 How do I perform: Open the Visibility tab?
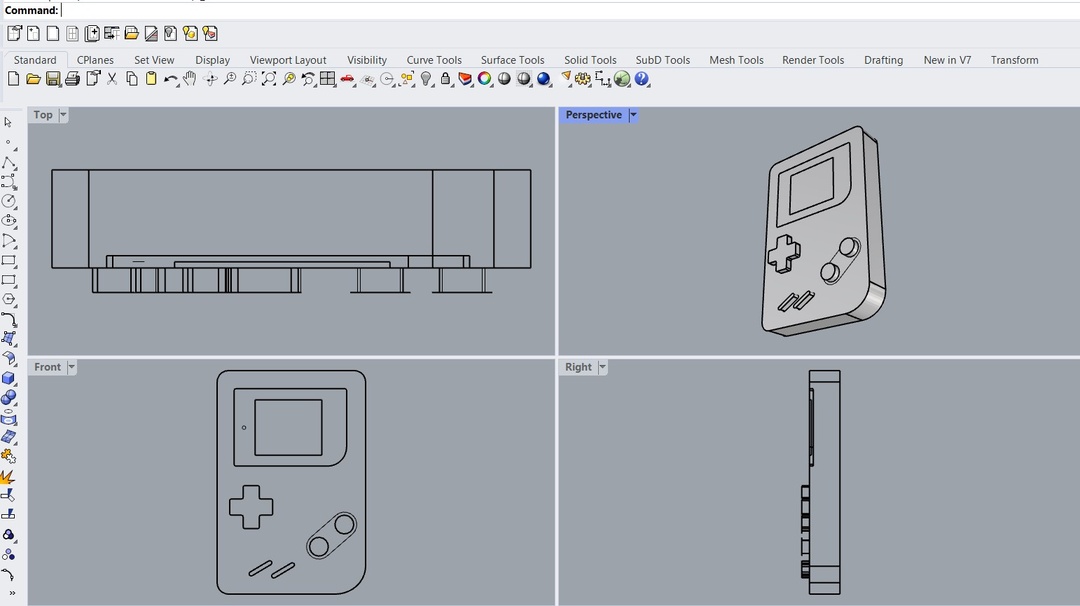pos(367,60)
